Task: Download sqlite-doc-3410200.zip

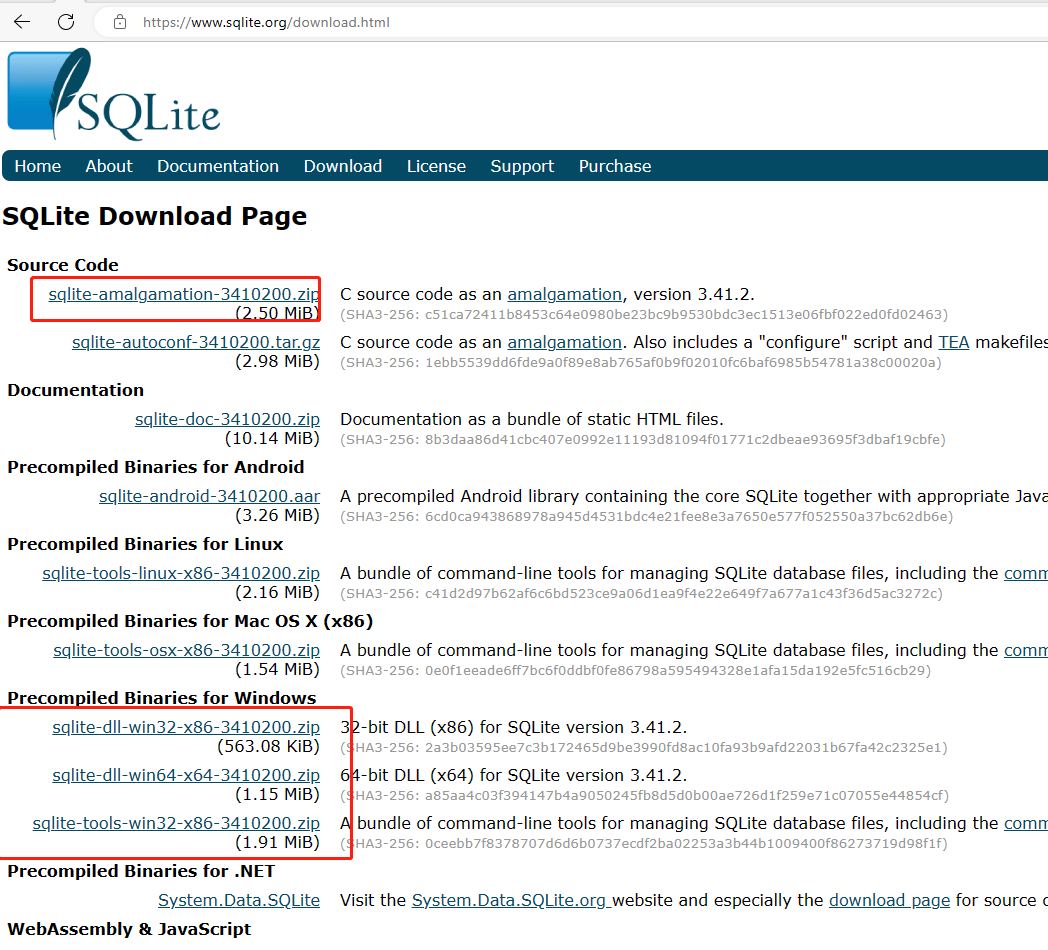Action: click(227, 419)
